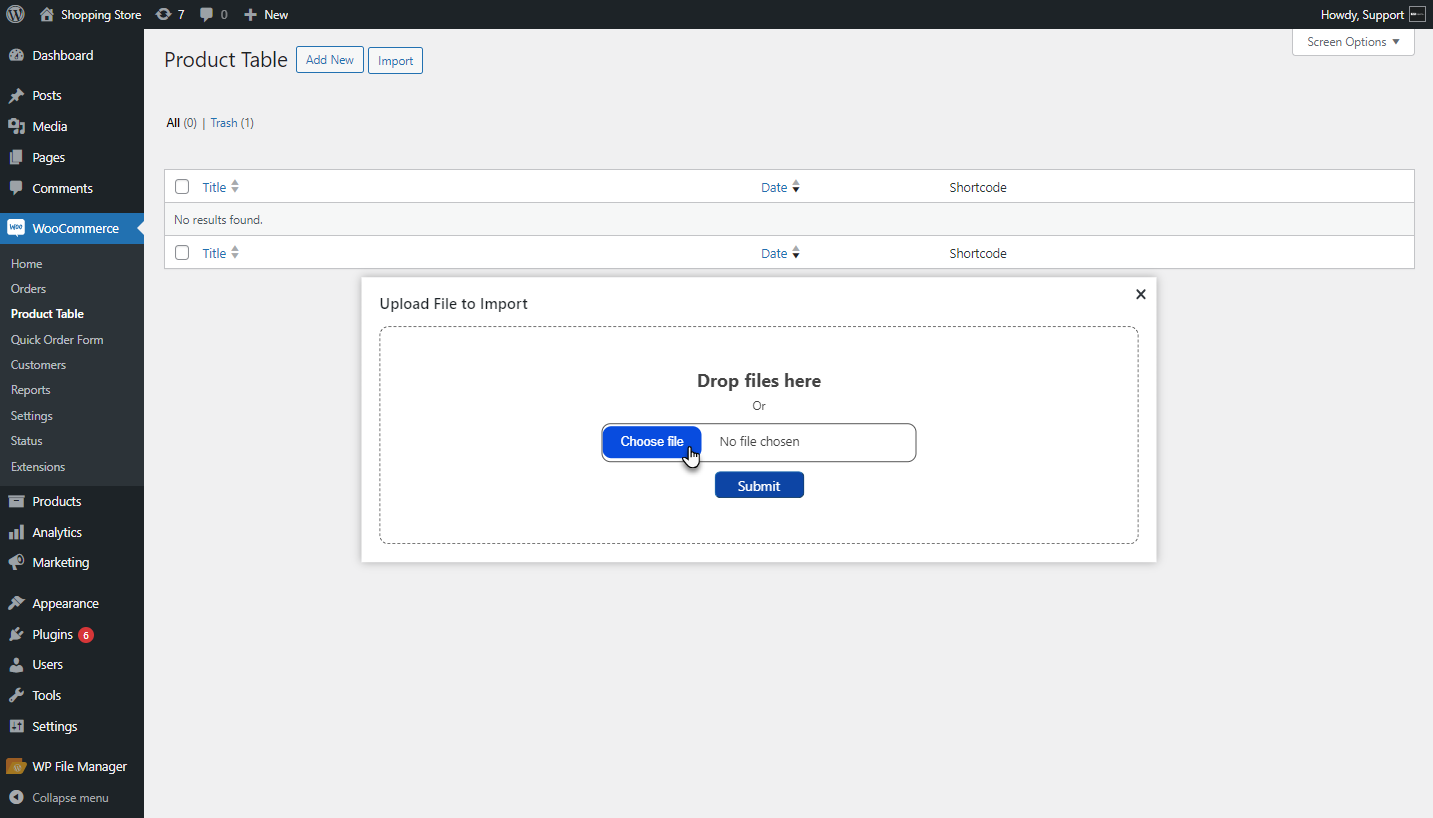Click the red Plugins update count badge
The image size is (1433, 818).
[x=86, y=635]
